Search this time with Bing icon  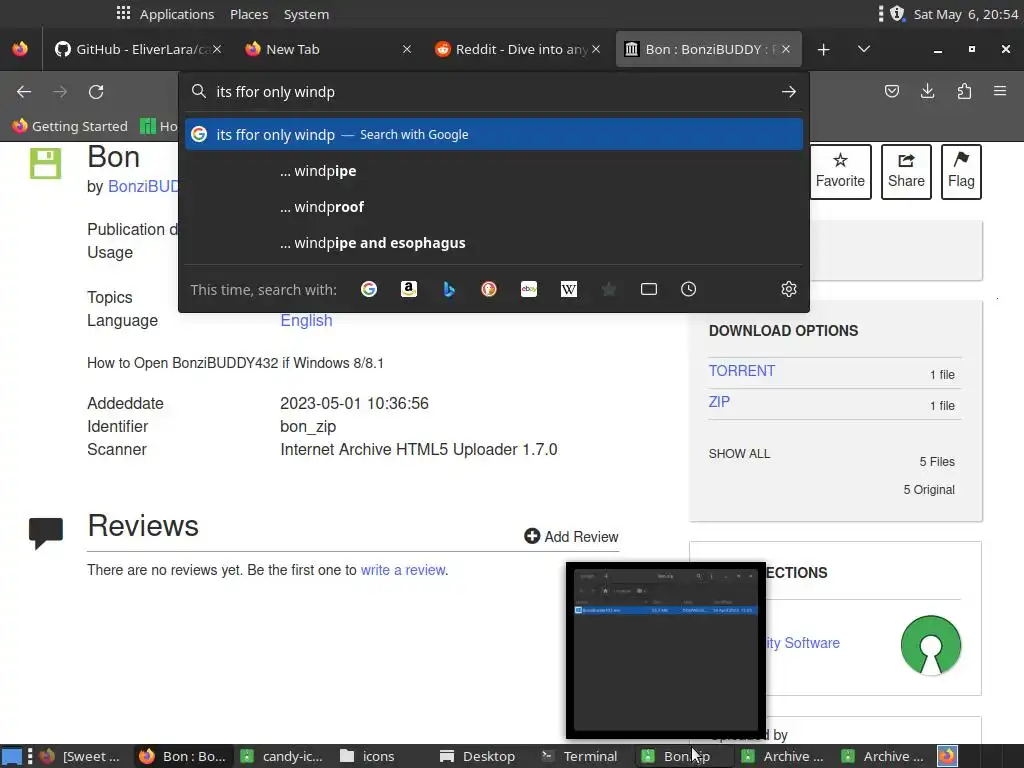pyautogui.click(x=449, y=289)
